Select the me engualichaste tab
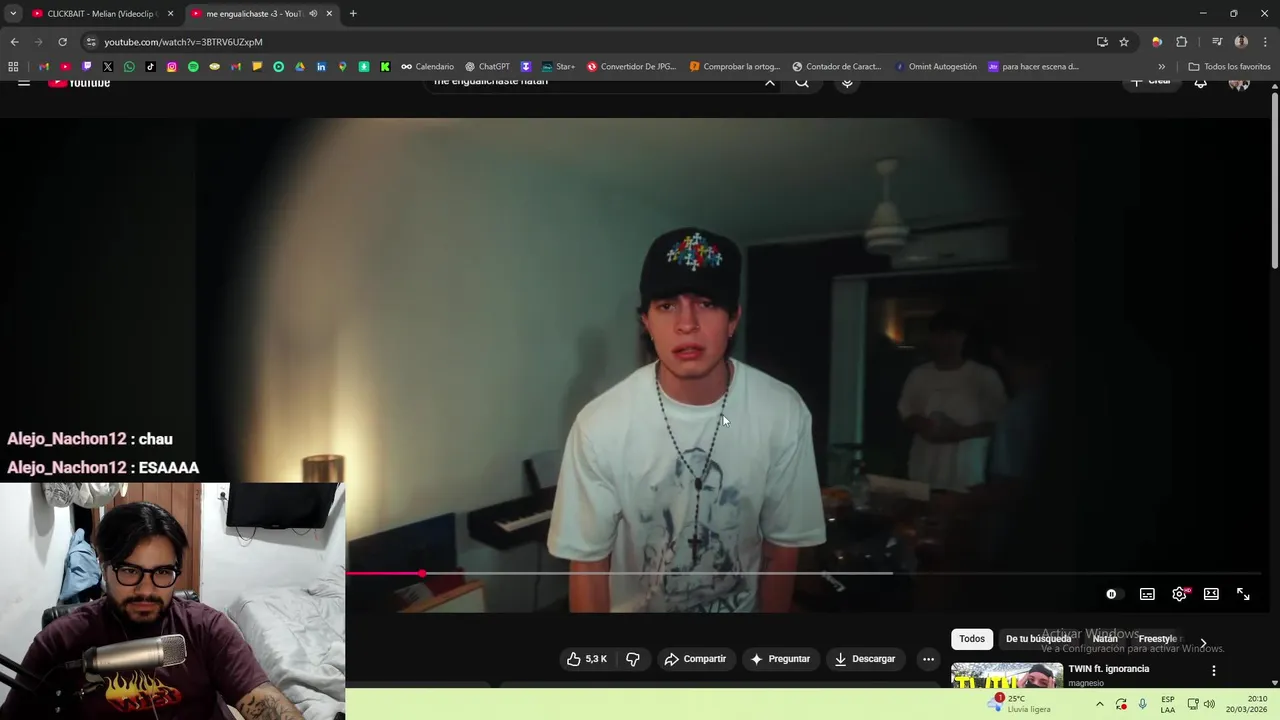The height and width of the screenshot is (720, 1280). pyautogui.click(x=262, y=14)
